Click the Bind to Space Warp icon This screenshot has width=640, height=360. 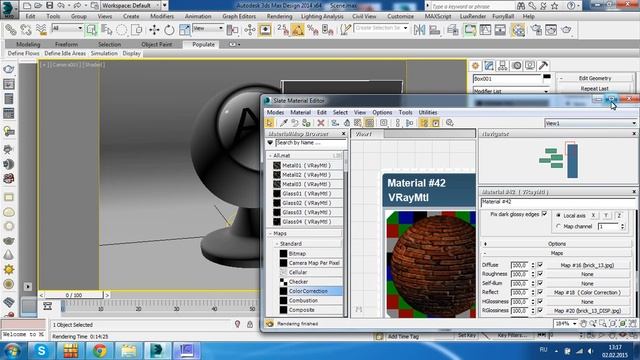coord(41,30)
